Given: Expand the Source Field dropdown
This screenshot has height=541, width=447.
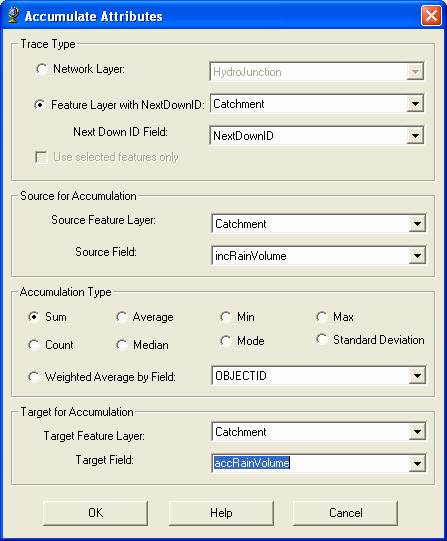Looking at the screenshot, I should (417, 256).
